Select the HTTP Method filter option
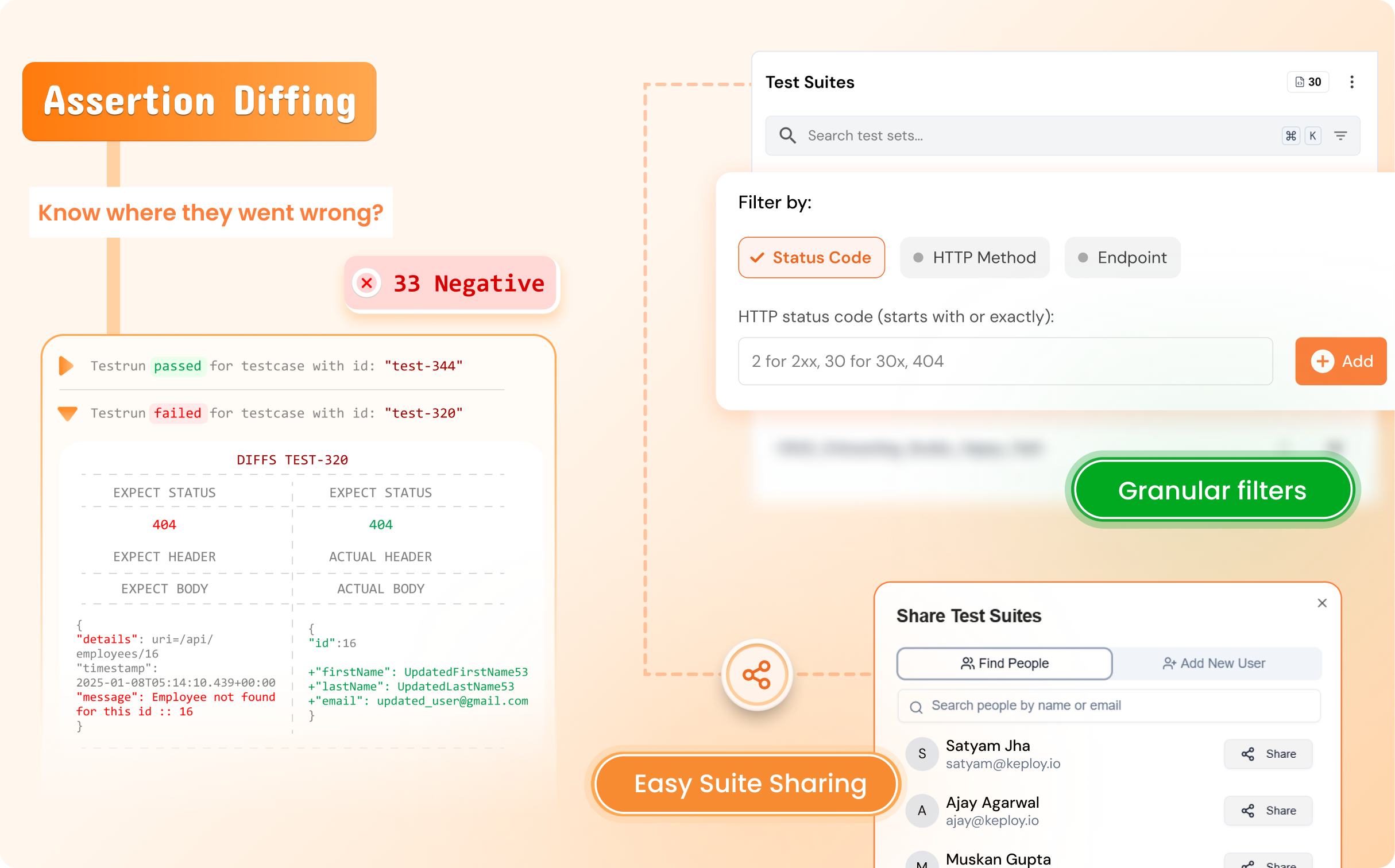Screen dimensions: 1395x868 click(x=975, y=258)
